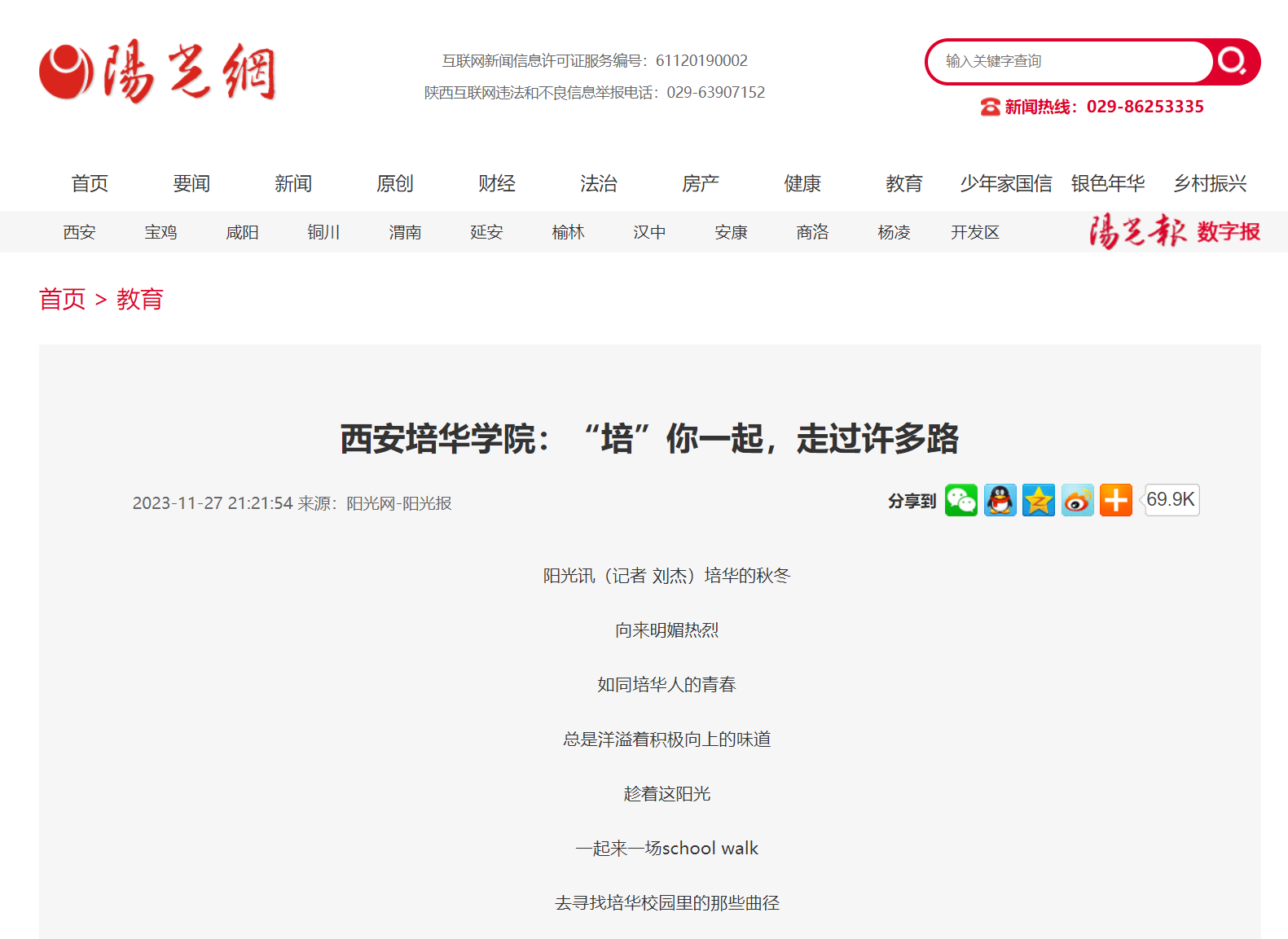Focus the keyword search input field
1288x939 pixels.
tap(1069, 61)
